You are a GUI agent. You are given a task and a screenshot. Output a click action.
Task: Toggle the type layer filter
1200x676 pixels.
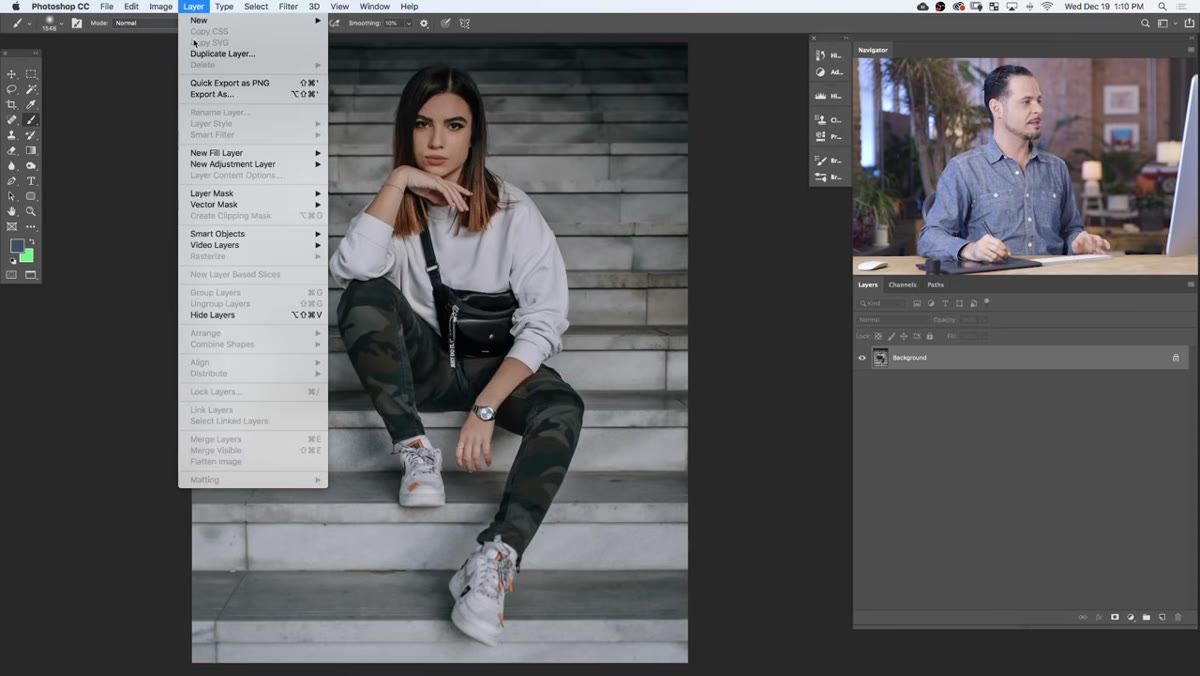tap(945, 303)
